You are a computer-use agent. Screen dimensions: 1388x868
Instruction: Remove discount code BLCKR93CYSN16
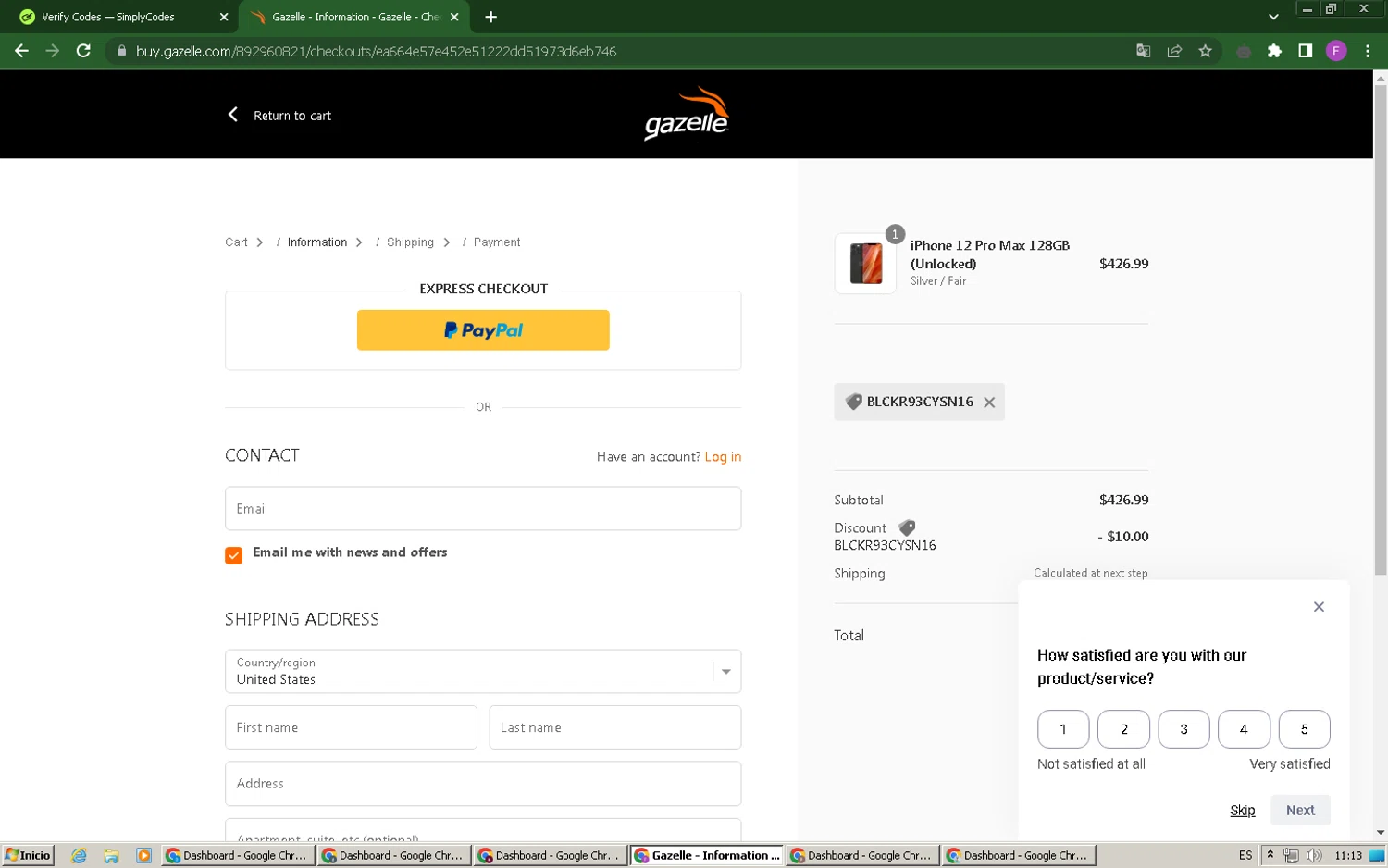pyautogui.click(x=989, y=403)
